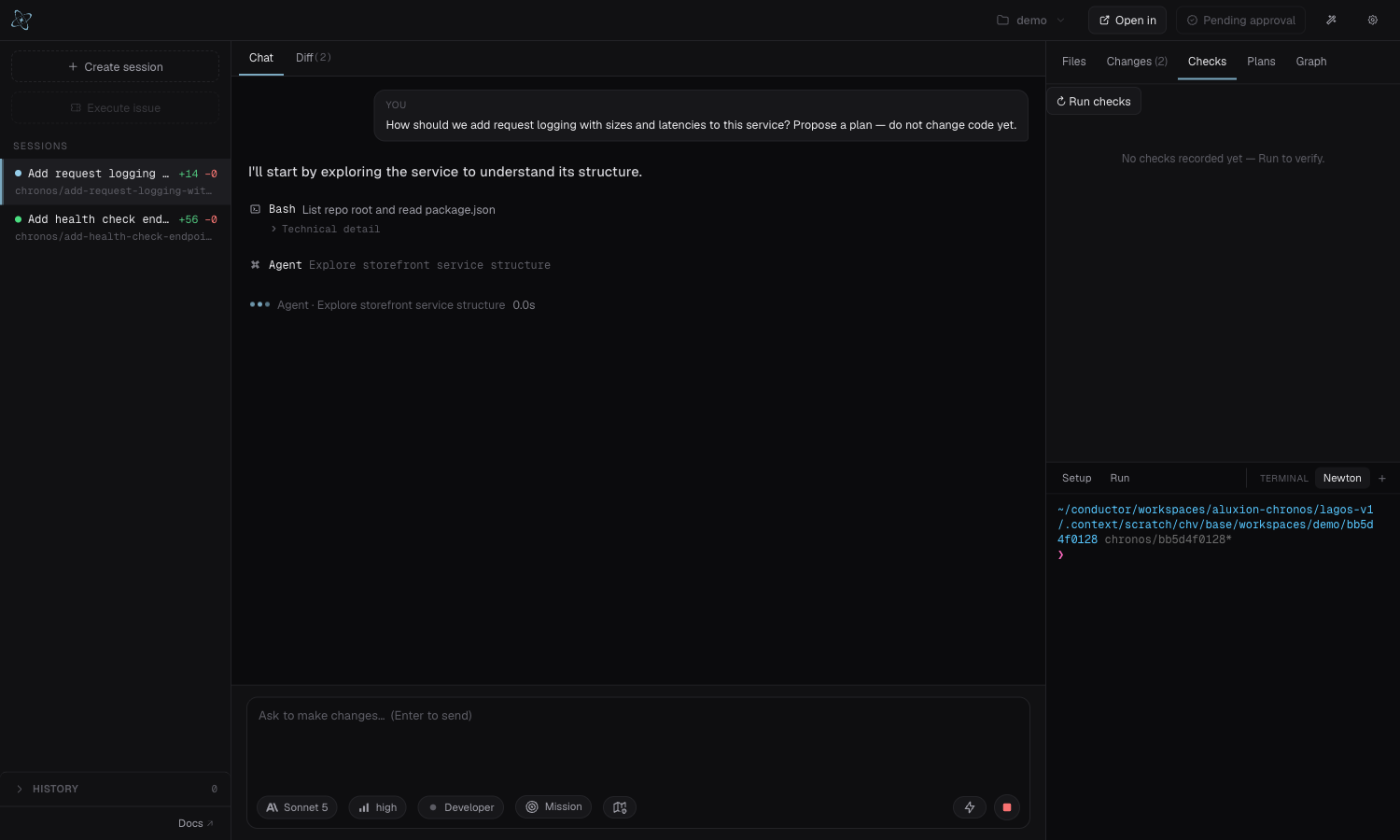Click the folder icon beside demo

coord(1003,20)
